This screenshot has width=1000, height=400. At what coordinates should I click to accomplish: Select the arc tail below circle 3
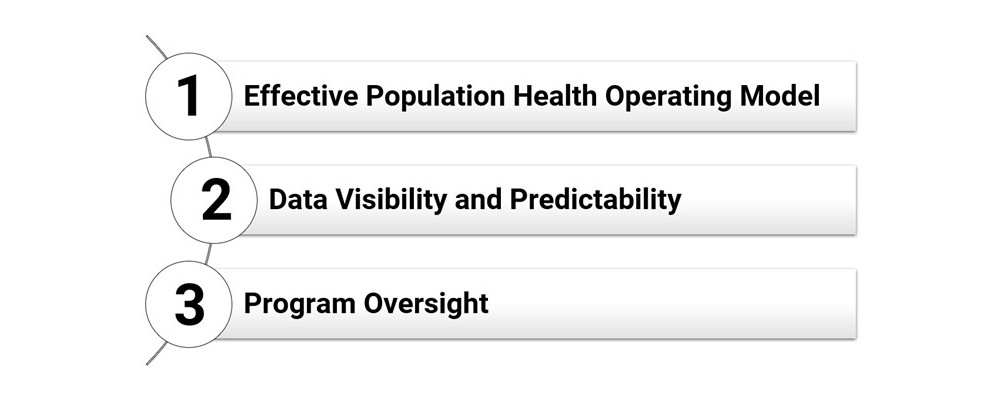coord(156,353)
